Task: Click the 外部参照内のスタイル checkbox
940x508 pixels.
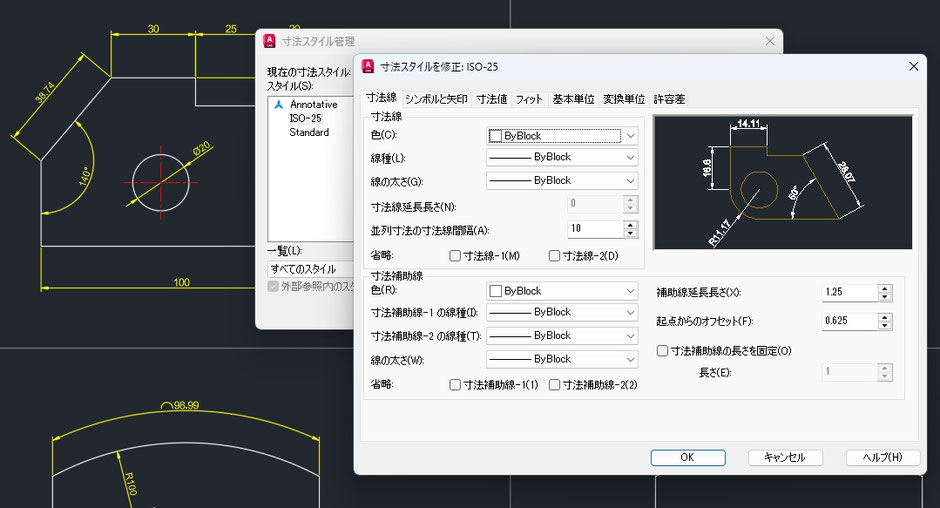Action: 273,286
